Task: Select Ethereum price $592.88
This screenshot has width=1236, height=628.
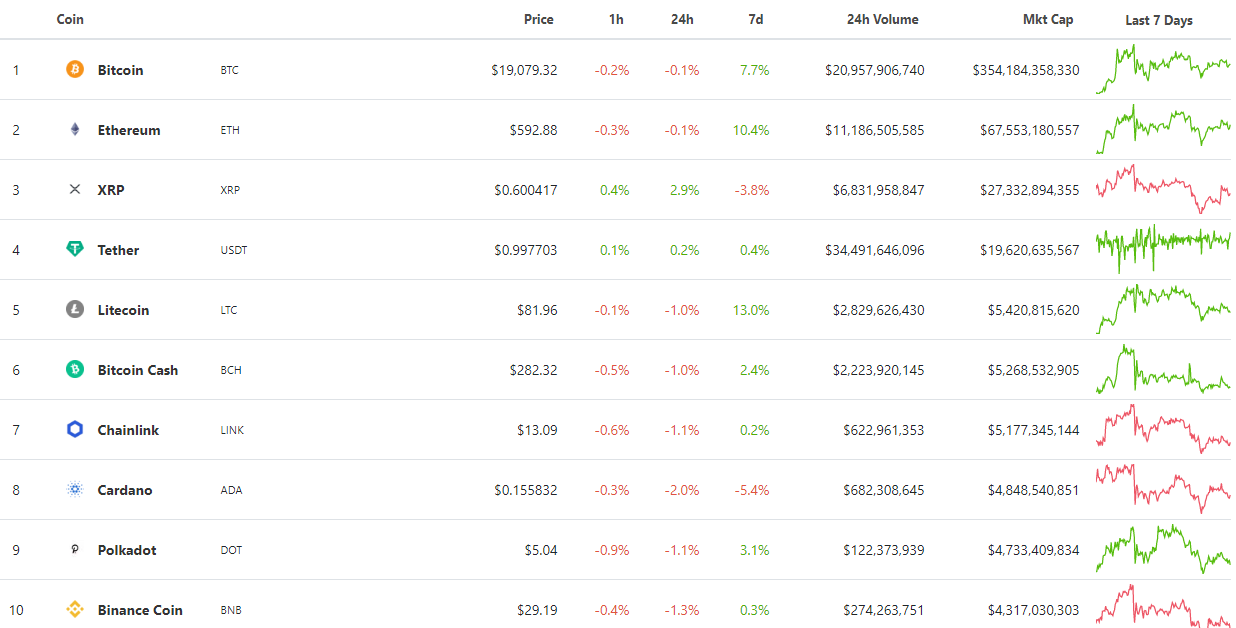Action: pyautogui.click(x=533, y=130)
